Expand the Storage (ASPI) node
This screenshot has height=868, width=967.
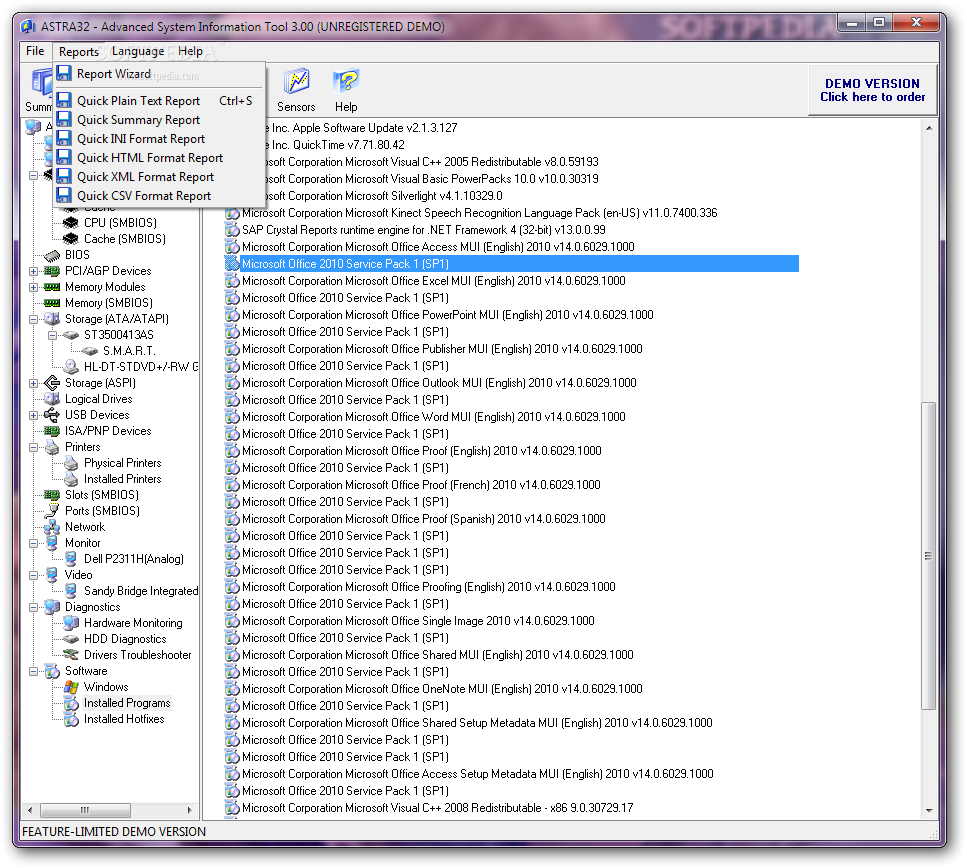tap(33, 383)
